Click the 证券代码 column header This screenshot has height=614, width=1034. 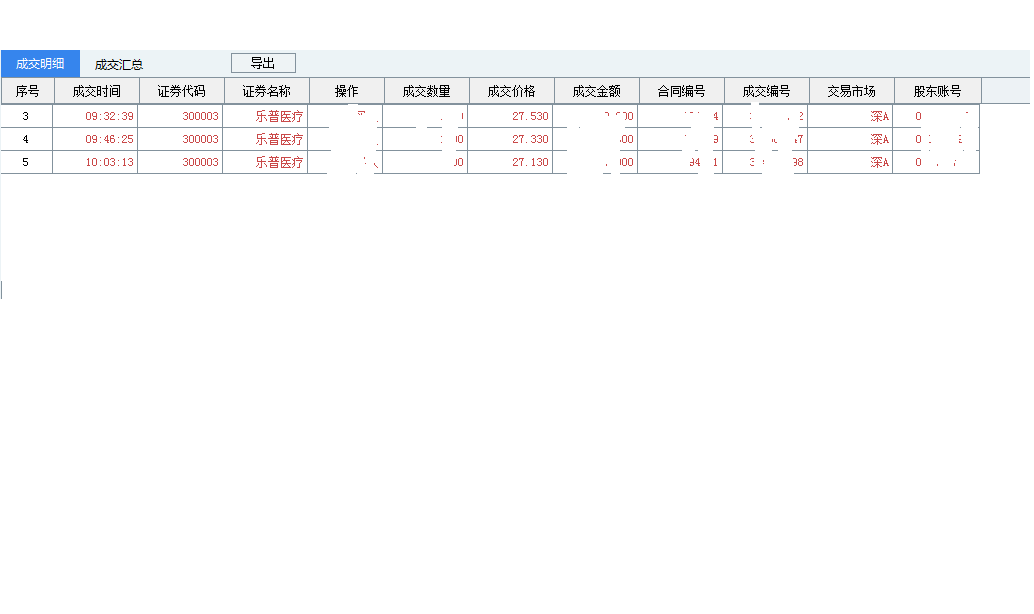pyautogui.click(x=181, y=91)
